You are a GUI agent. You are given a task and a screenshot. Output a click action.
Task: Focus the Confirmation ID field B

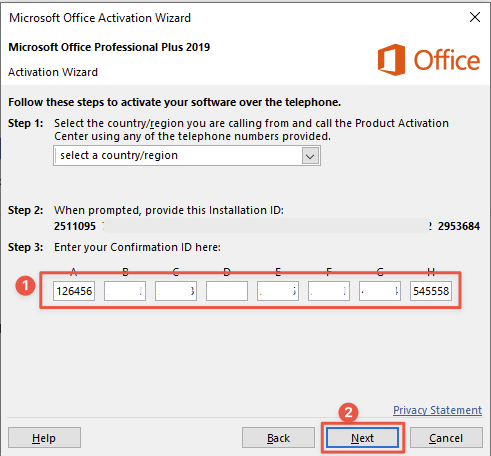125,291
